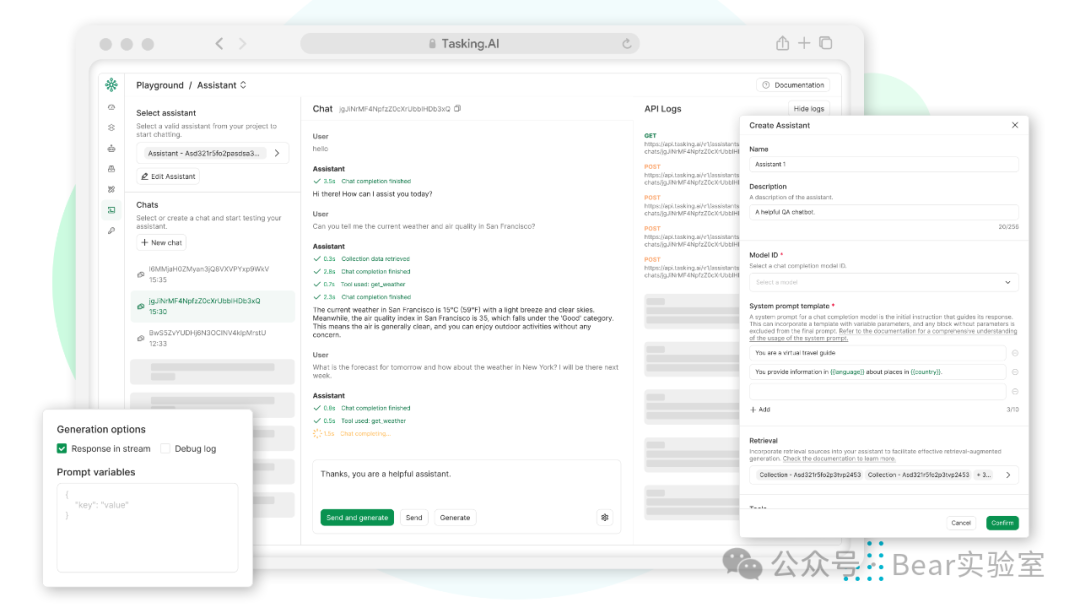Expand the selected assistant chevron
Screen dimensions: 1080x608
click(x=277, y=153)
